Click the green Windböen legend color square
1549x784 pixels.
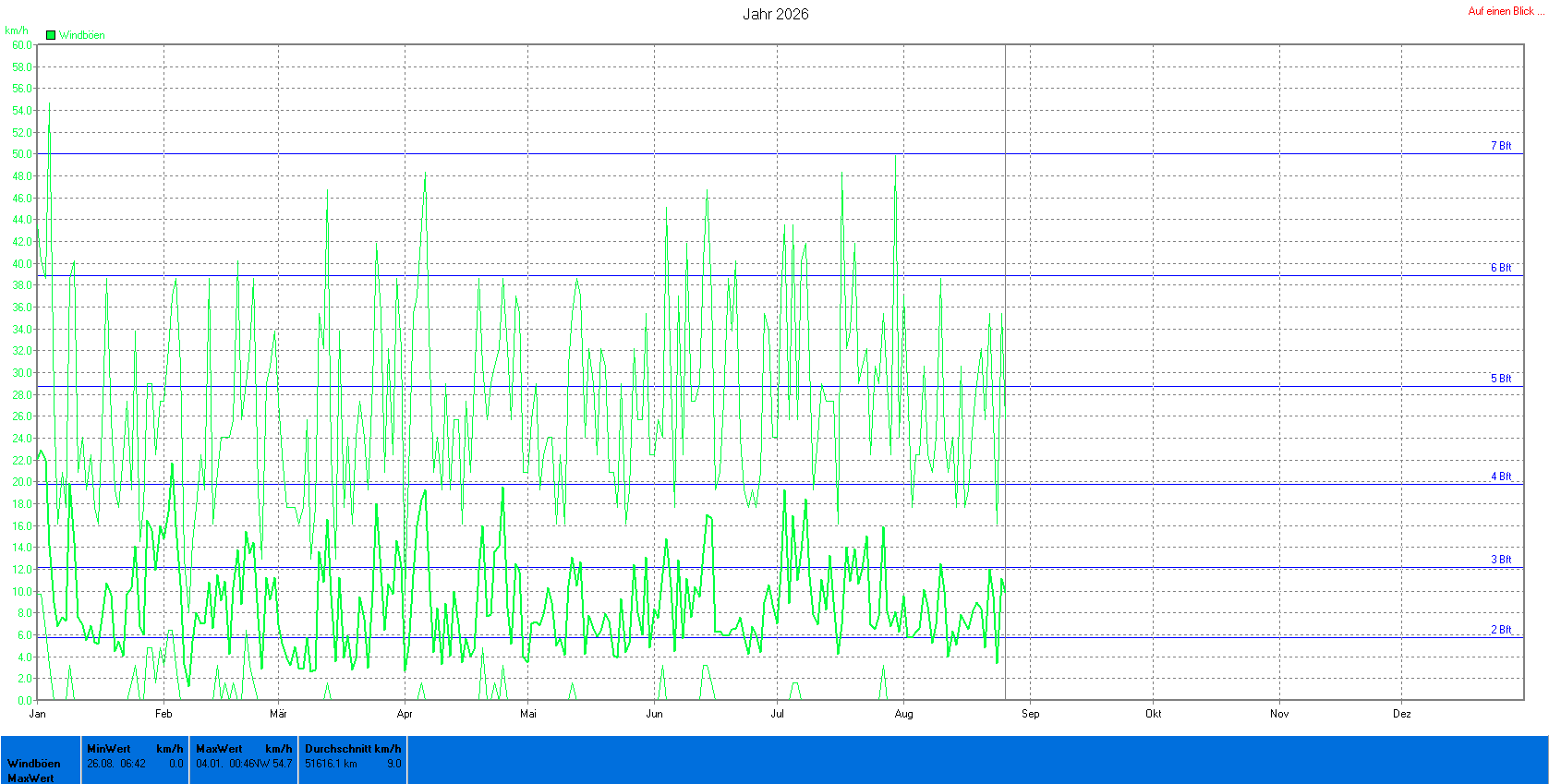click(51, 35)
